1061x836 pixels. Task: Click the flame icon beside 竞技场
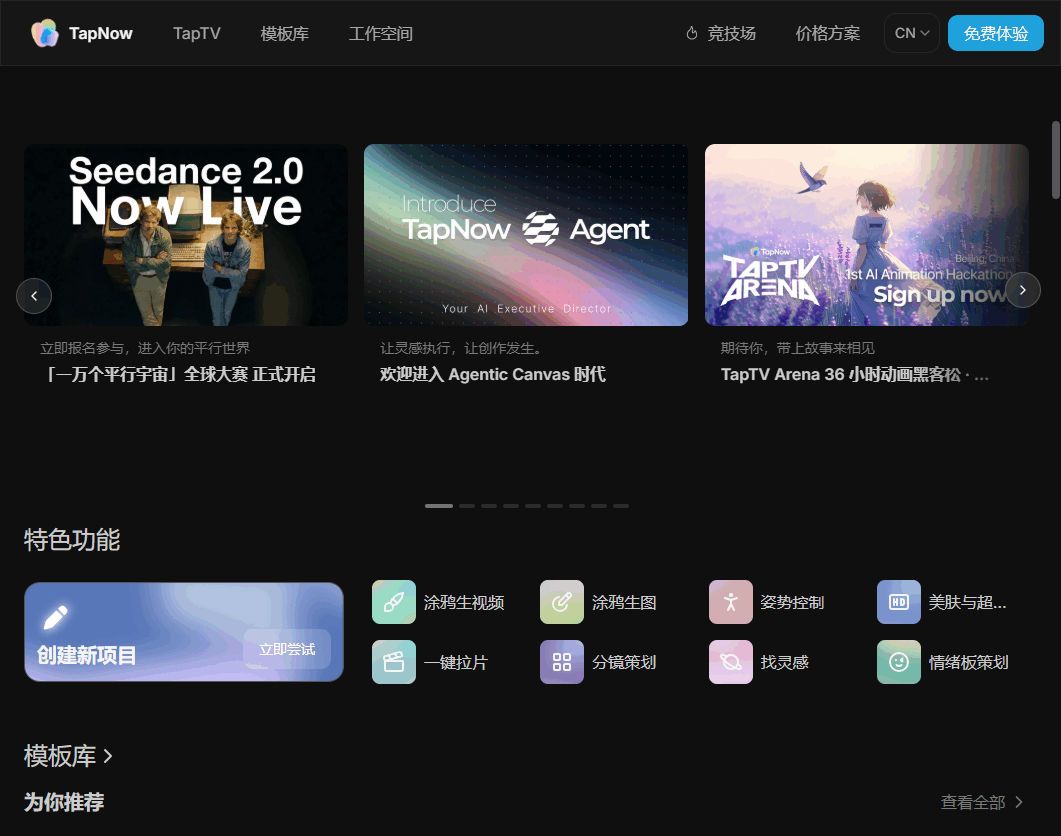point(692,33)
